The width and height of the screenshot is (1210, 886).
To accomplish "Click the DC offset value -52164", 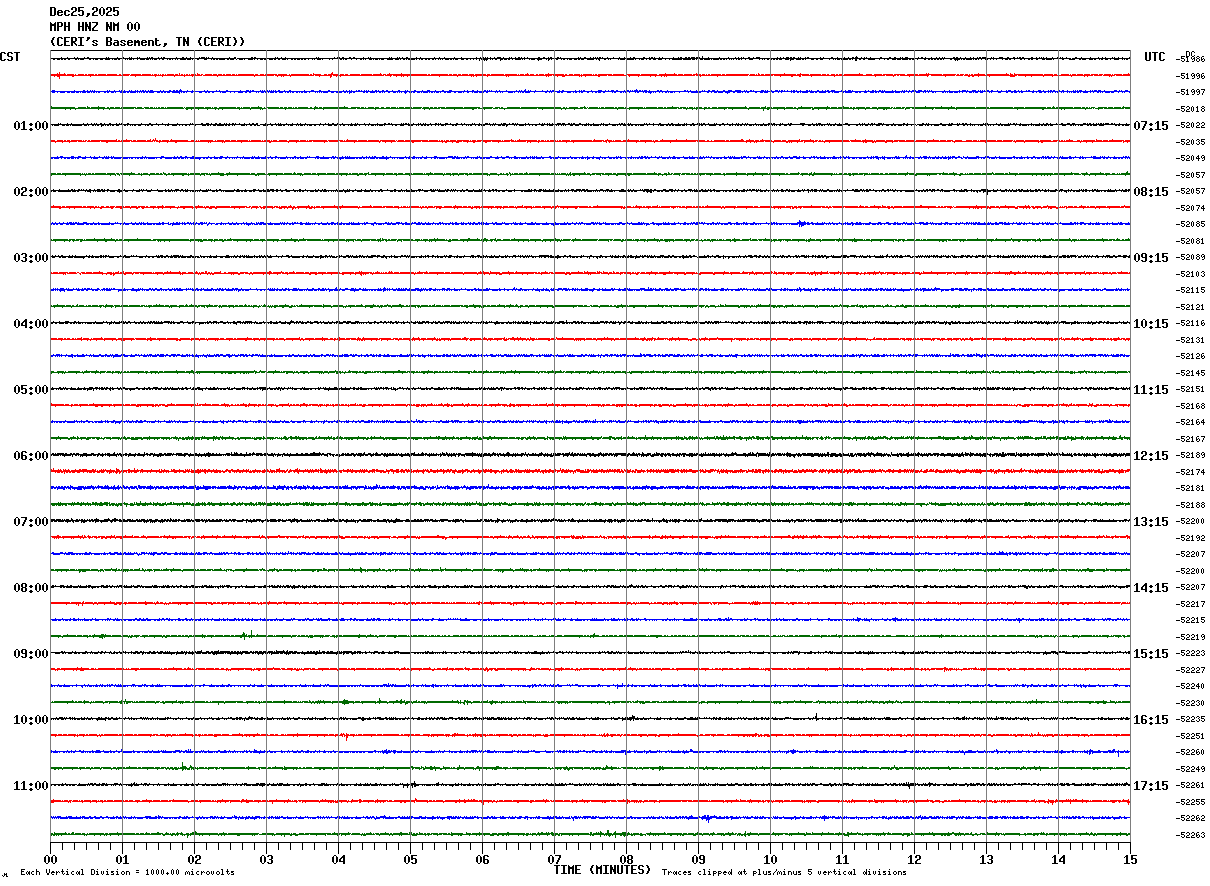I will point(1190,422).
